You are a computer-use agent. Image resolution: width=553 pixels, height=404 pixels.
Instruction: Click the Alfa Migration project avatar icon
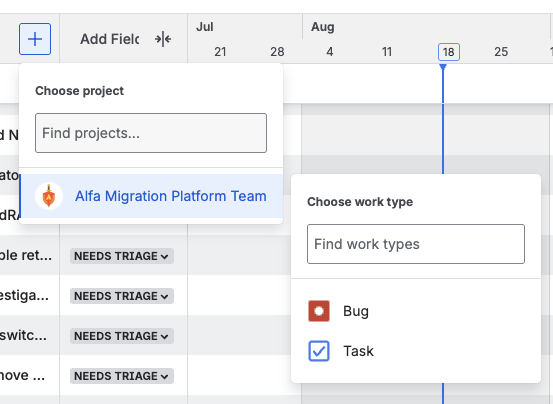pos(49,196)
